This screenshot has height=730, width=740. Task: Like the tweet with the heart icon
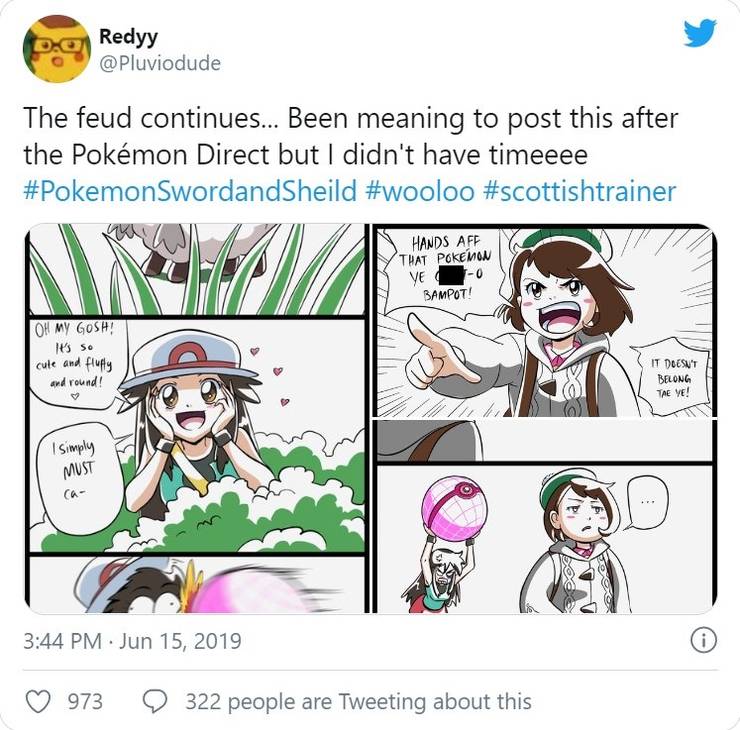pos(37,702)
